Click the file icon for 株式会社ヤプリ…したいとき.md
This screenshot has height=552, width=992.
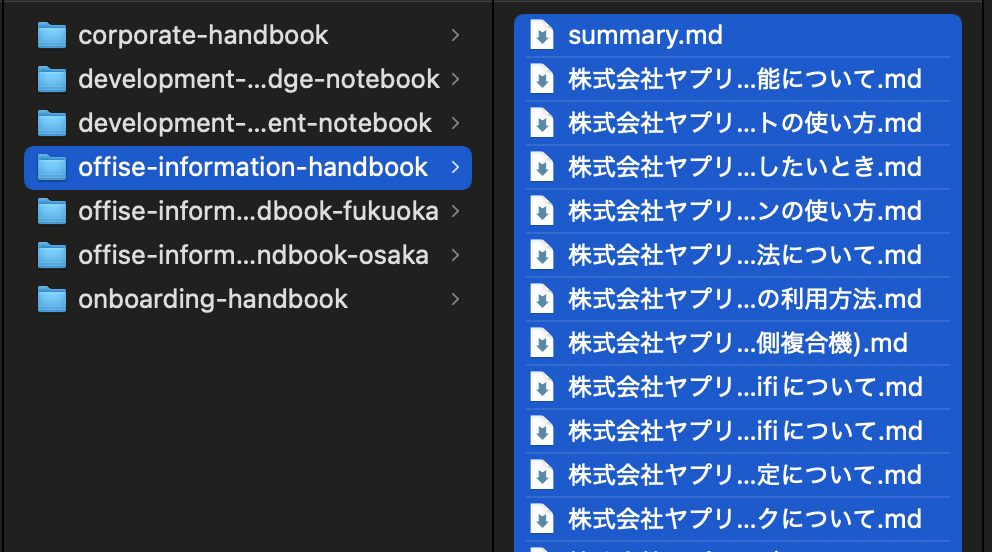[x=542, y=167]
